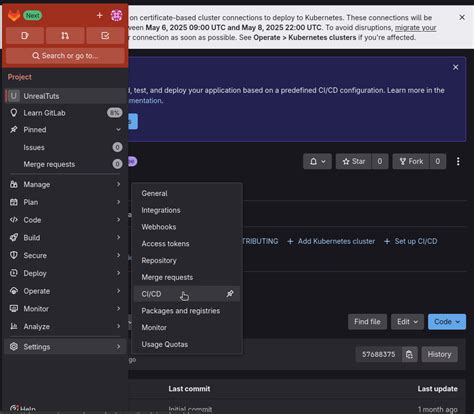474x414 pixels.
Task: Click the GitLab fox logo
Action: 14,15
